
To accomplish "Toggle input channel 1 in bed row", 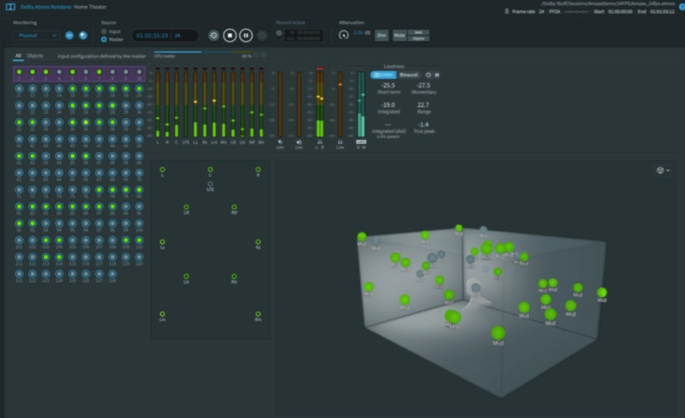I will coord(19,73).
